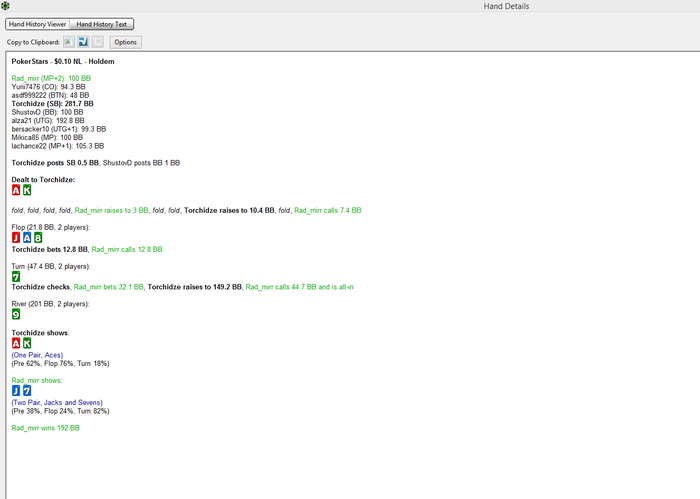Click the 'Torchidze (SB): 281.7 BB' line
This screenshot has width=700, height=499.
(52, 104)
